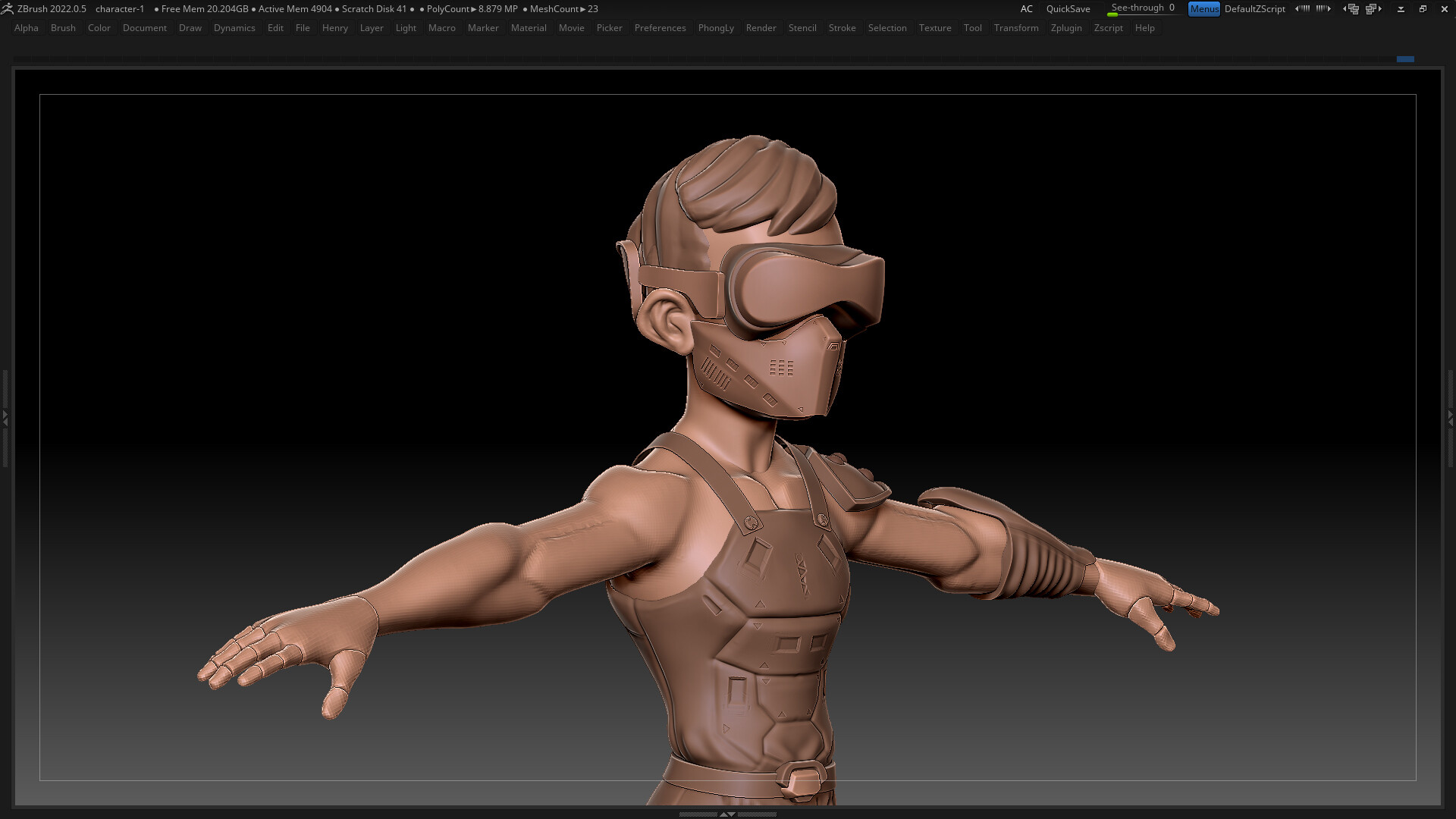Open the Tool menu
The width and height of the screenshot is (1456, 819).
(973, 28)
